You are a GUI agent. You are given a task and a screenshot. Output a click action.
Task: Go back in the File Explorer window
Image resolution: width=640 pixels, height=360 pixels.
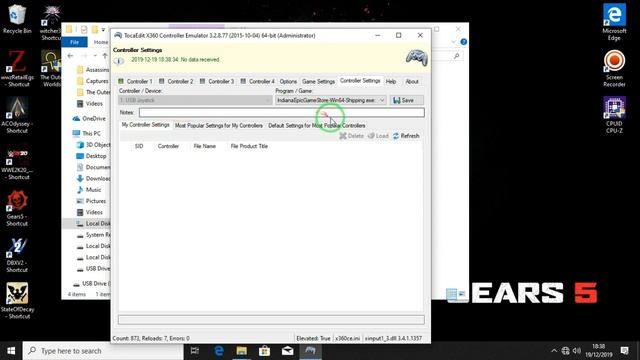click(71, 56)
